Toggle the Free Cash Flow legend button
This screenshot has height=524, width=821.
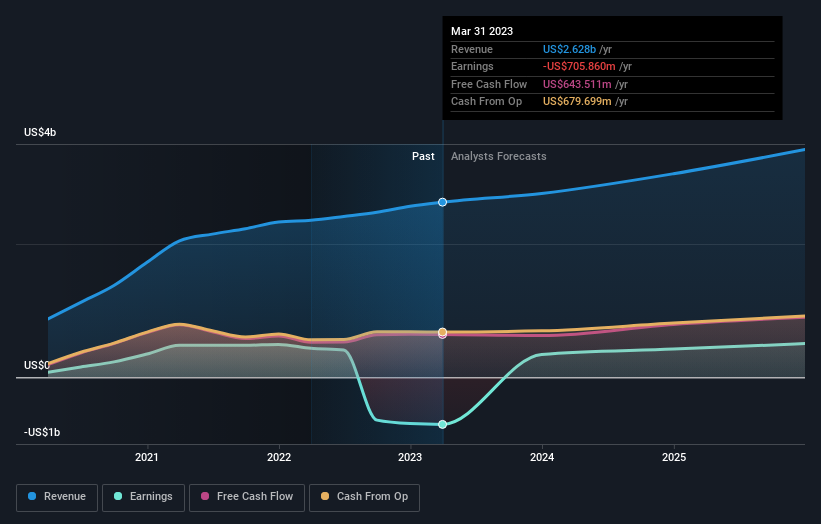click(247, 497)
